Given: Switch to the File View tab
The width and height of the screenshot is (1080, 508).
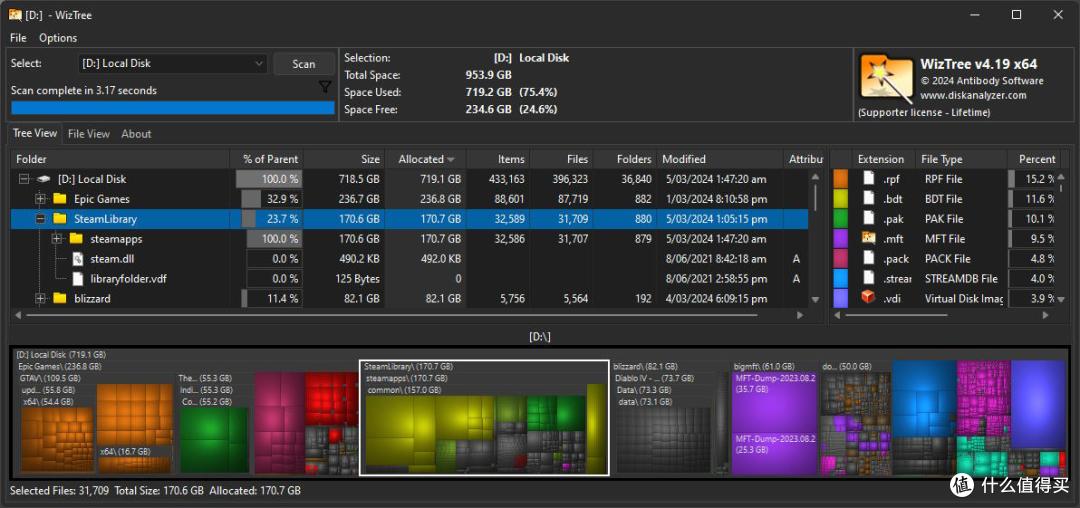Looking at the screenshot, I should pyautogui.click(x=89, y=134).
